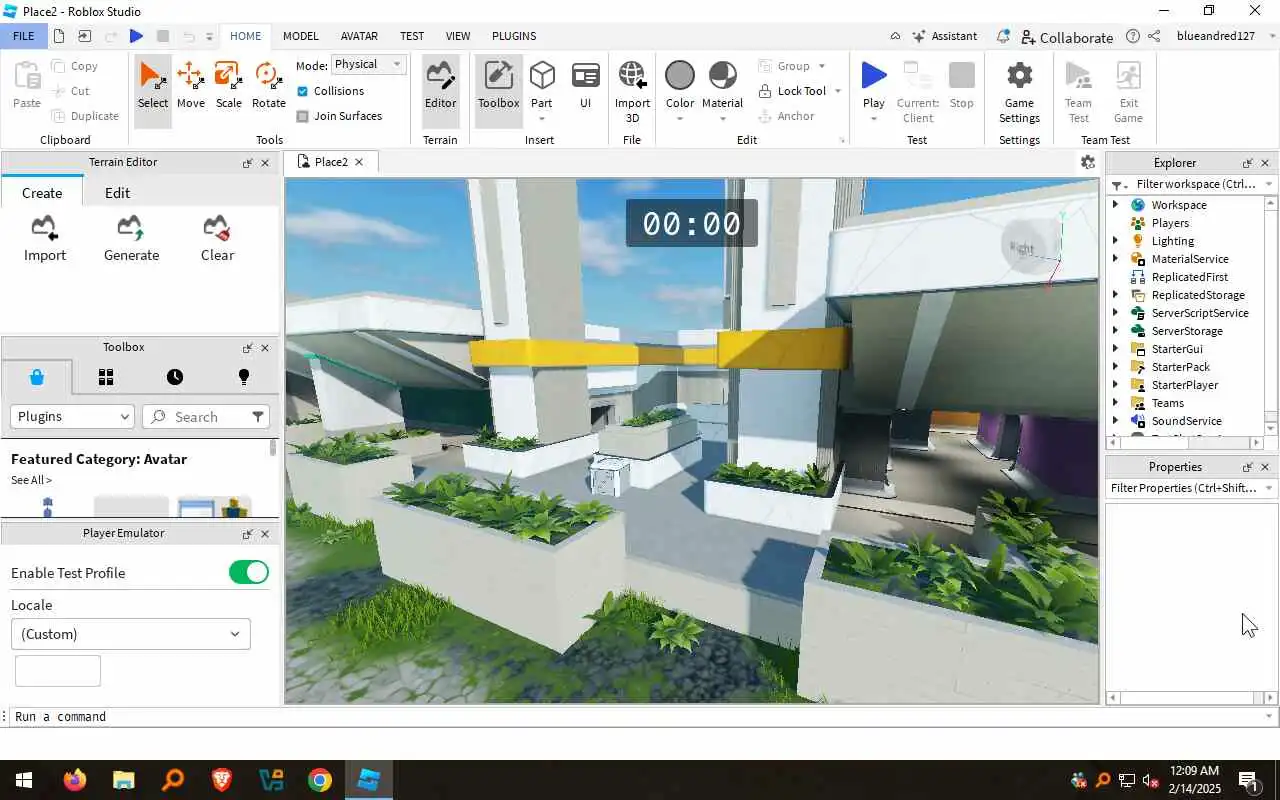Open the Lock Tool dropdown arrow
This screenshot has height=800, width=1280.
838,91
